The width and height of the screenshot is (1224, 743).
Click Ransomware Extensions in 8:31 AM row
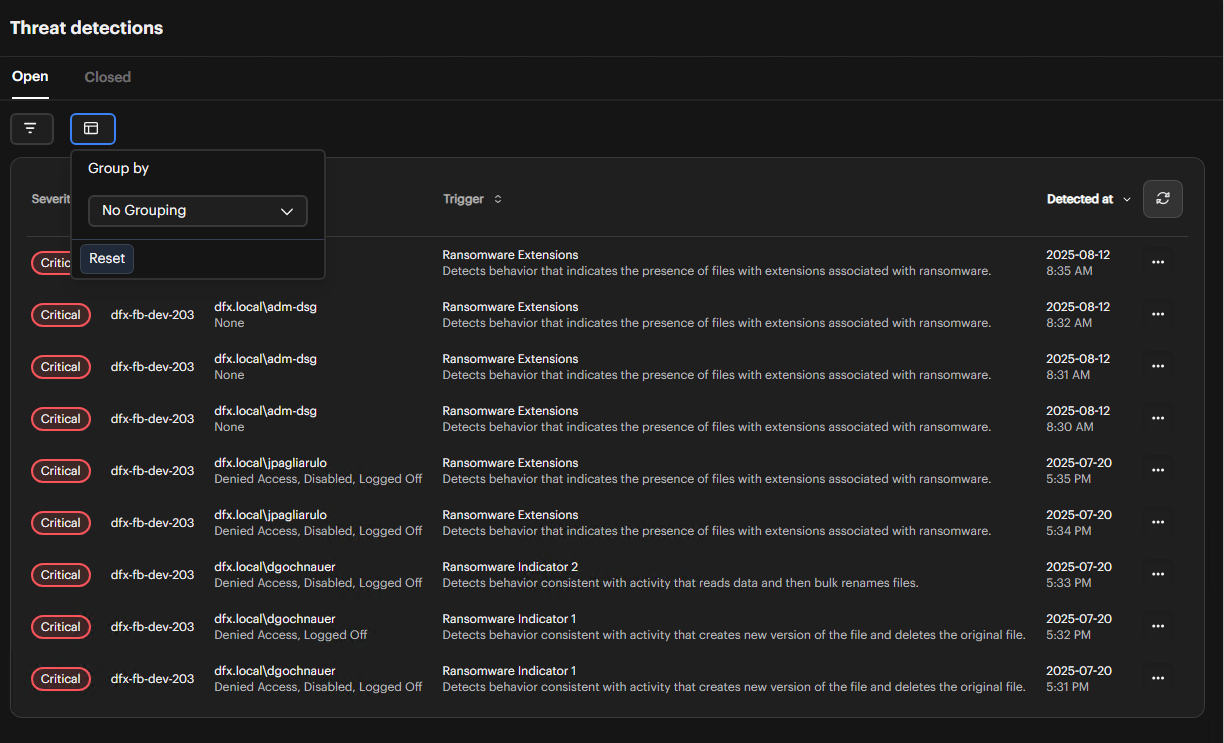[510, 359]
